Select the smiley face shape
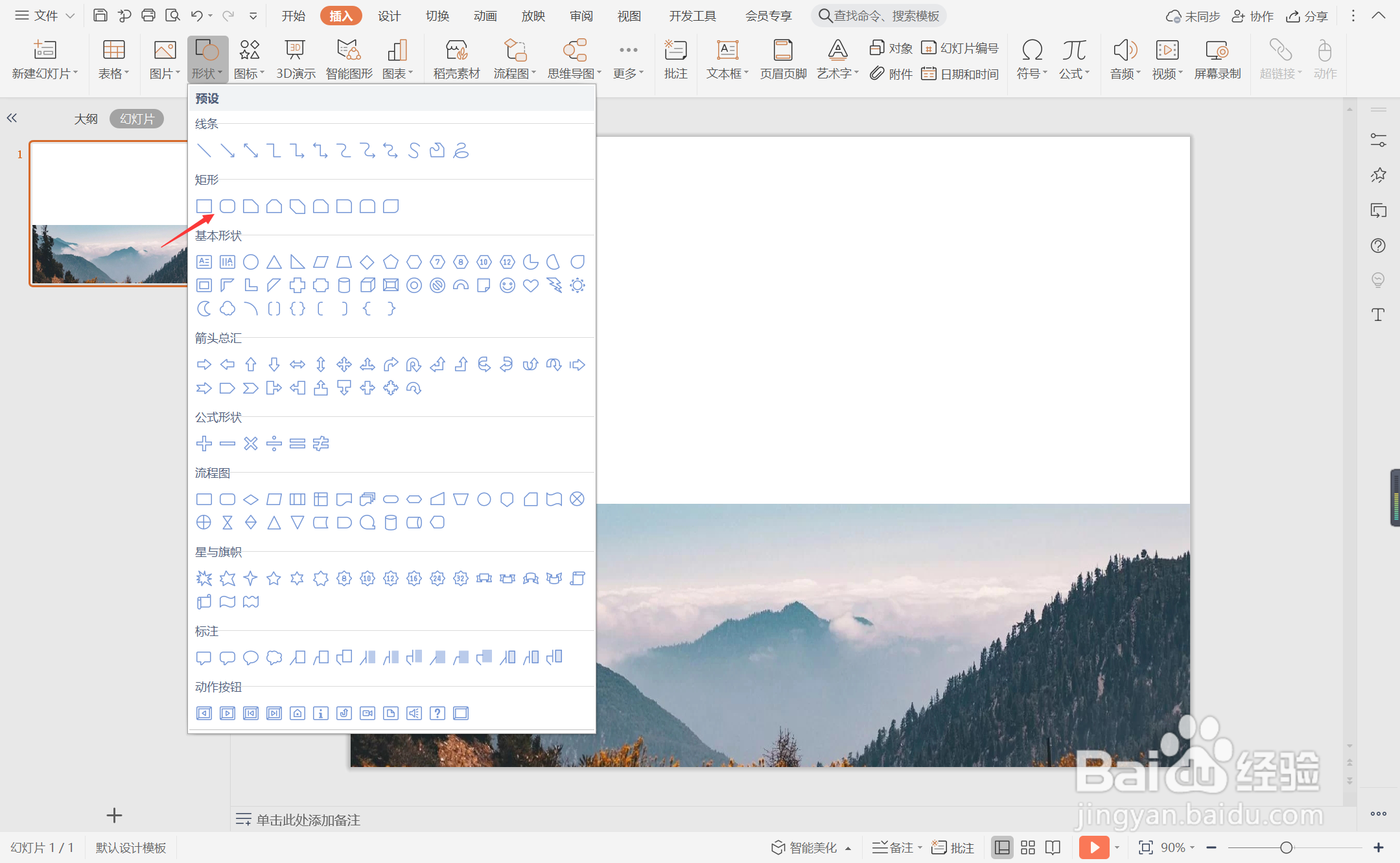The width and height of the screenshot is (1400, 863). pyautogui.click(x=507, y=285)
